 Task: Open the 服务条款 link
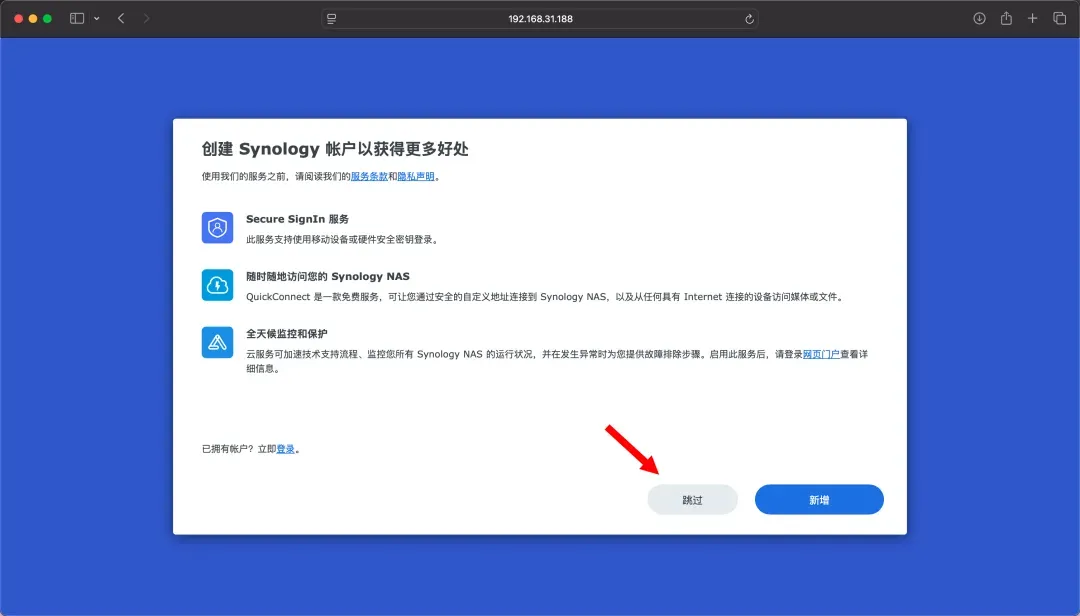369,176
